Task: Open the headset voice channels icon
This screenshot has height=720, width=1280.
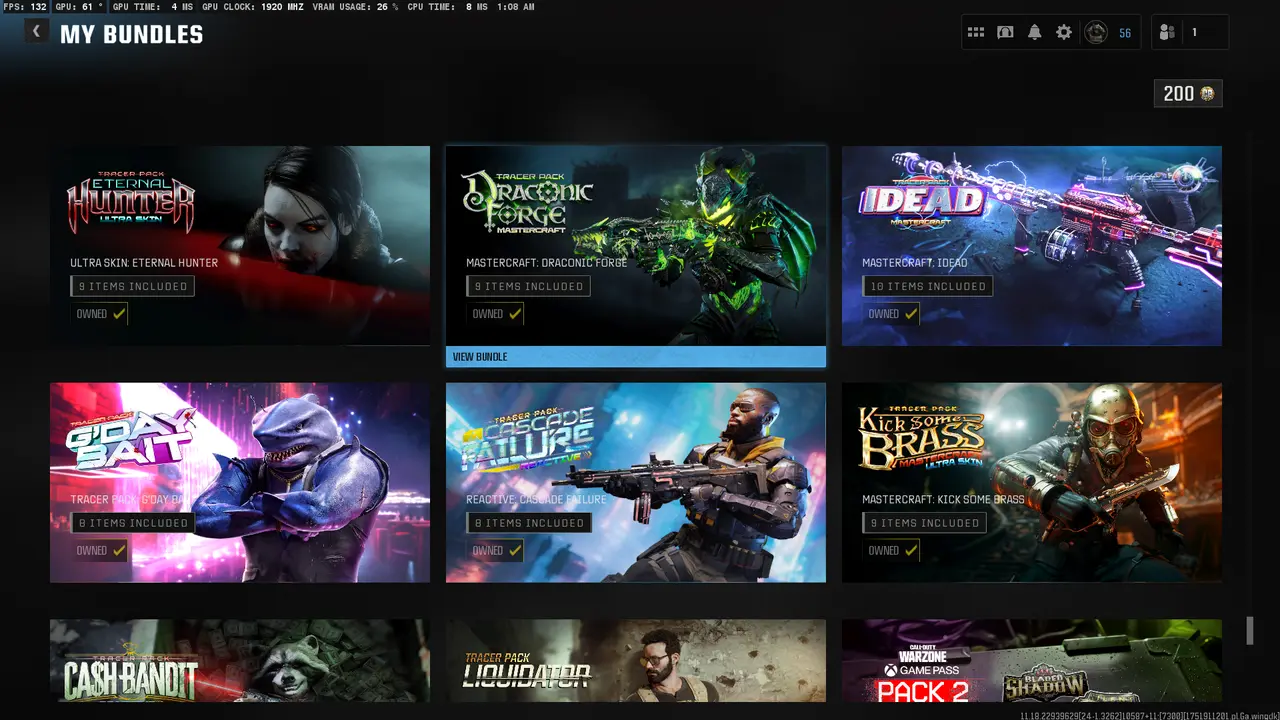Action: [x=1005, y=33]
